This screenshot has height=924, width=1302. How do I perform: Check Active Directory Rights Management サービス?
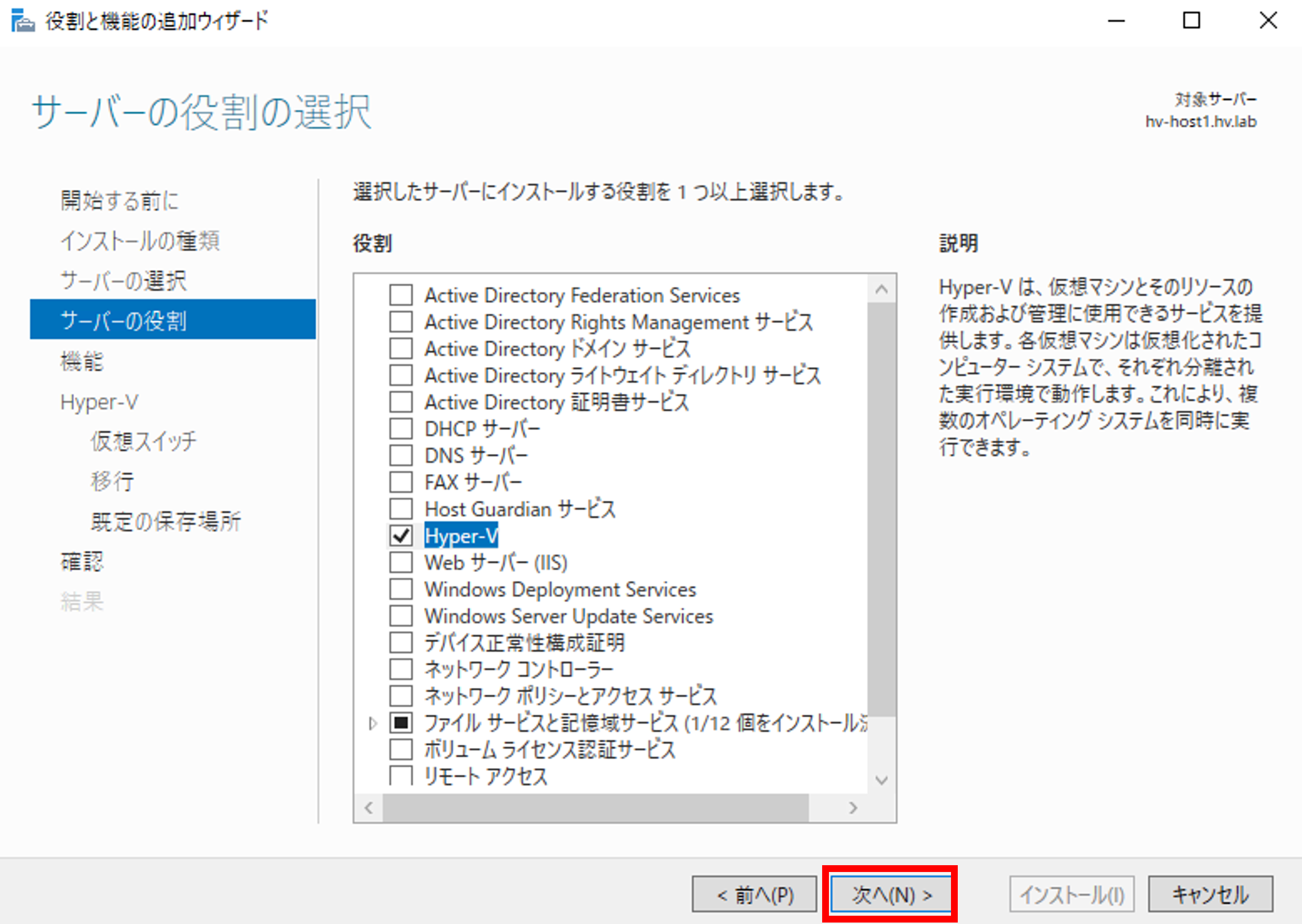coord(401,322)
